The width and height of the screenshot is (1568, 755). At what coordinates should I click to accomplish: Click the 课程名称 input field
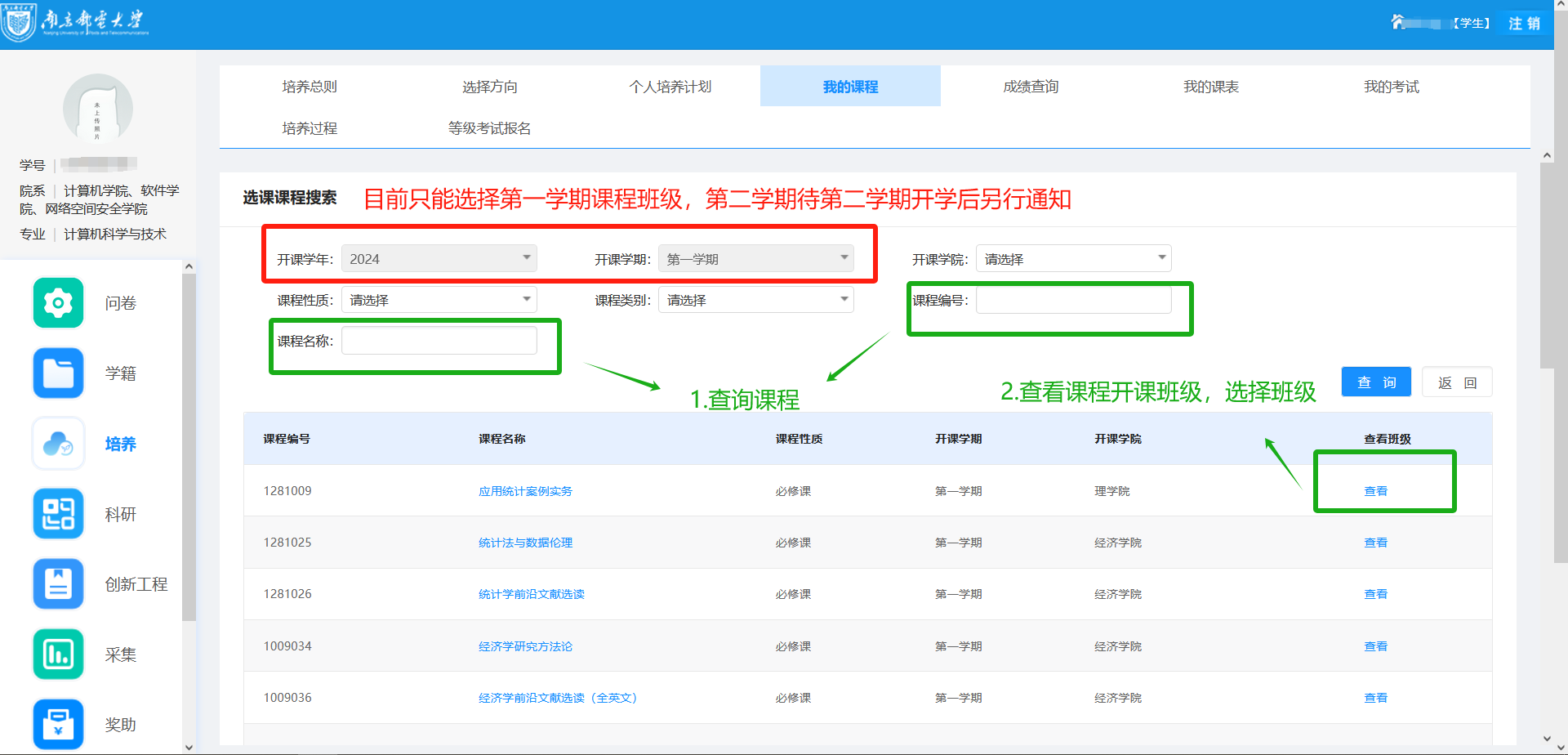(x=439, y=341)
